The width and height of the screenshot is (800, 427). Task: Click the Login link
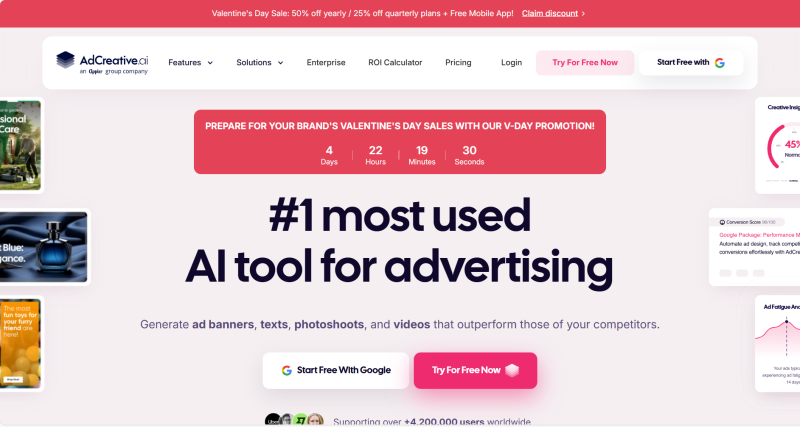click(511, 62)
